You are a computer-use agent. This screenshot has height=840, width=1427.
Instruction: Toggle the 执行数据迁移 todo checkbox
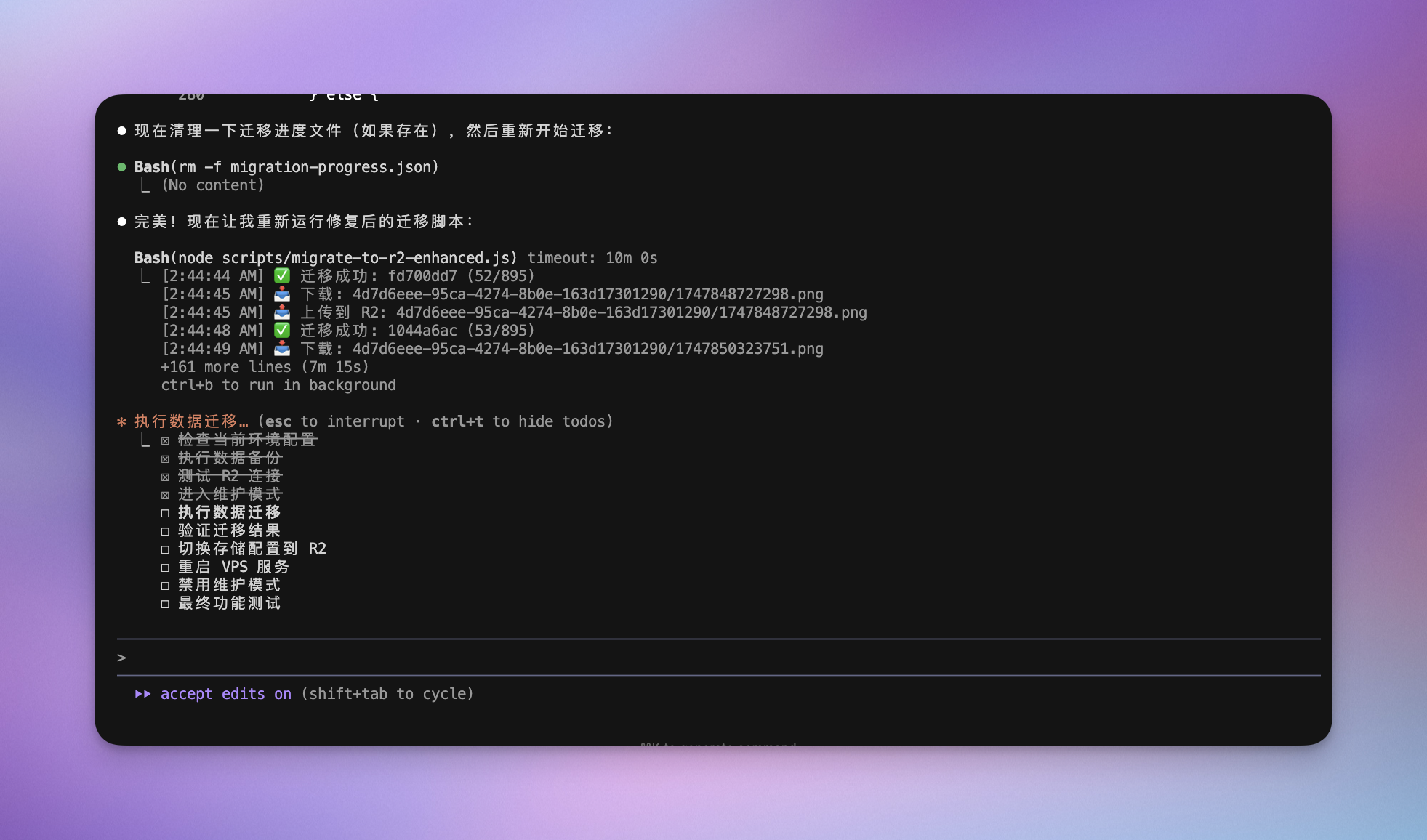tap(165, 513)
